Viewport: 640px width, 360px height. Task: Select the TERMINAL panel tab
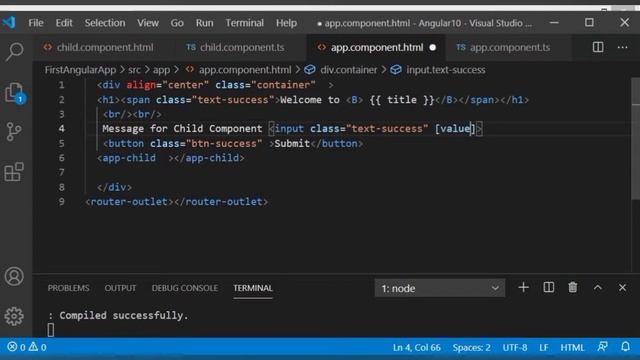pyautogui.click(x=253, y=288)
